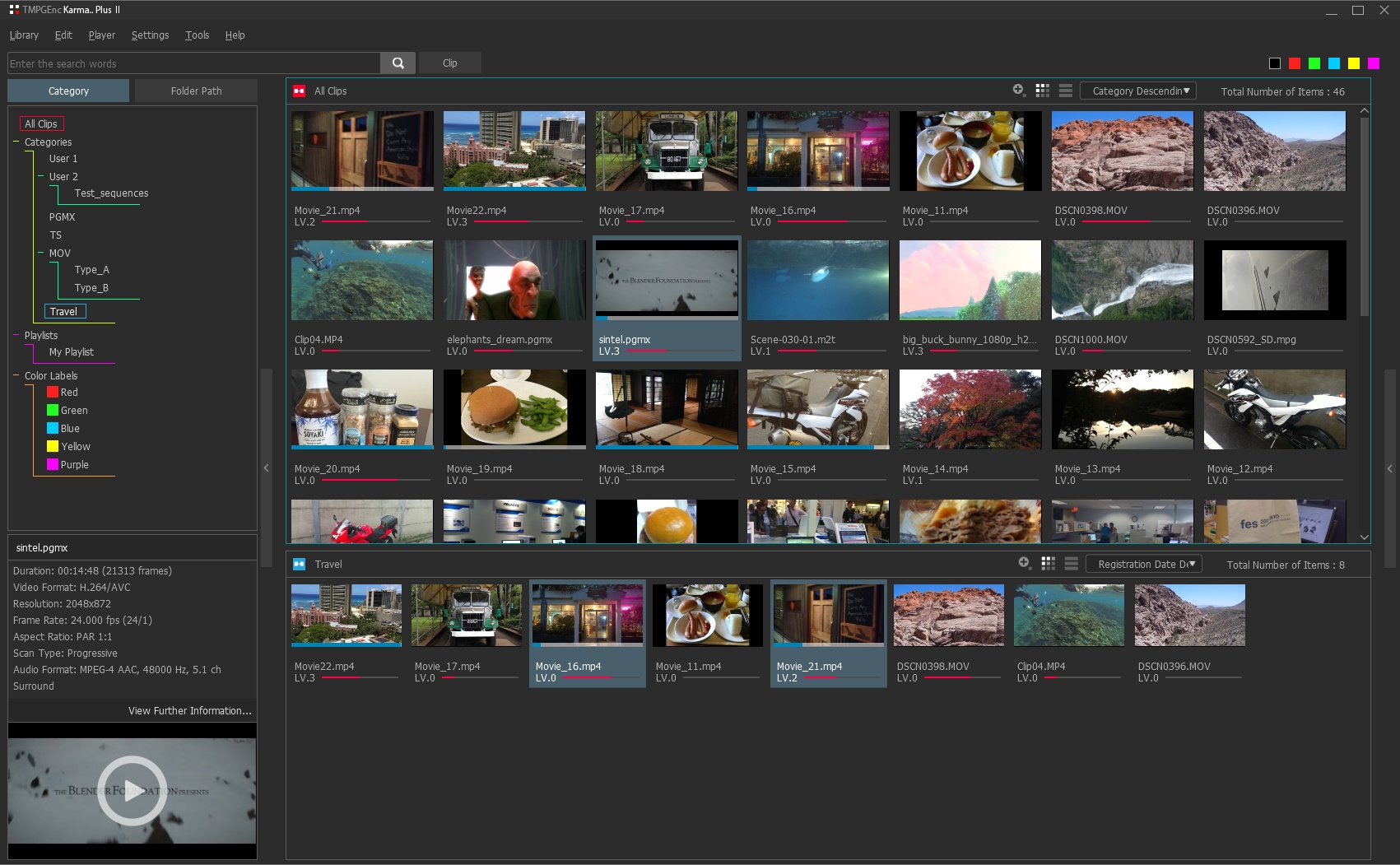Viewport: 1400px width, 865px height.
Task: Toggle the blue color filter swatch
Action: click(1334, 63)
